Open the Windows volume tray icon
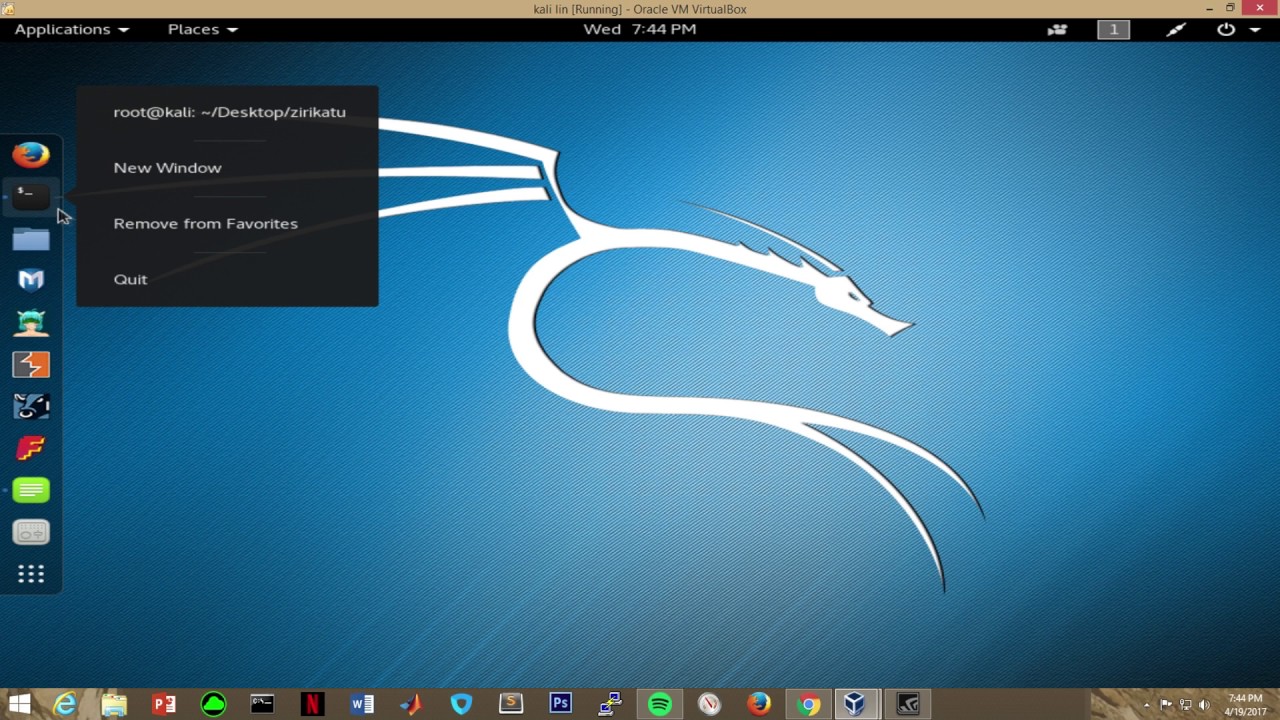The image size is (1280, 720). pyautogui.click(x=1204, y=705)
